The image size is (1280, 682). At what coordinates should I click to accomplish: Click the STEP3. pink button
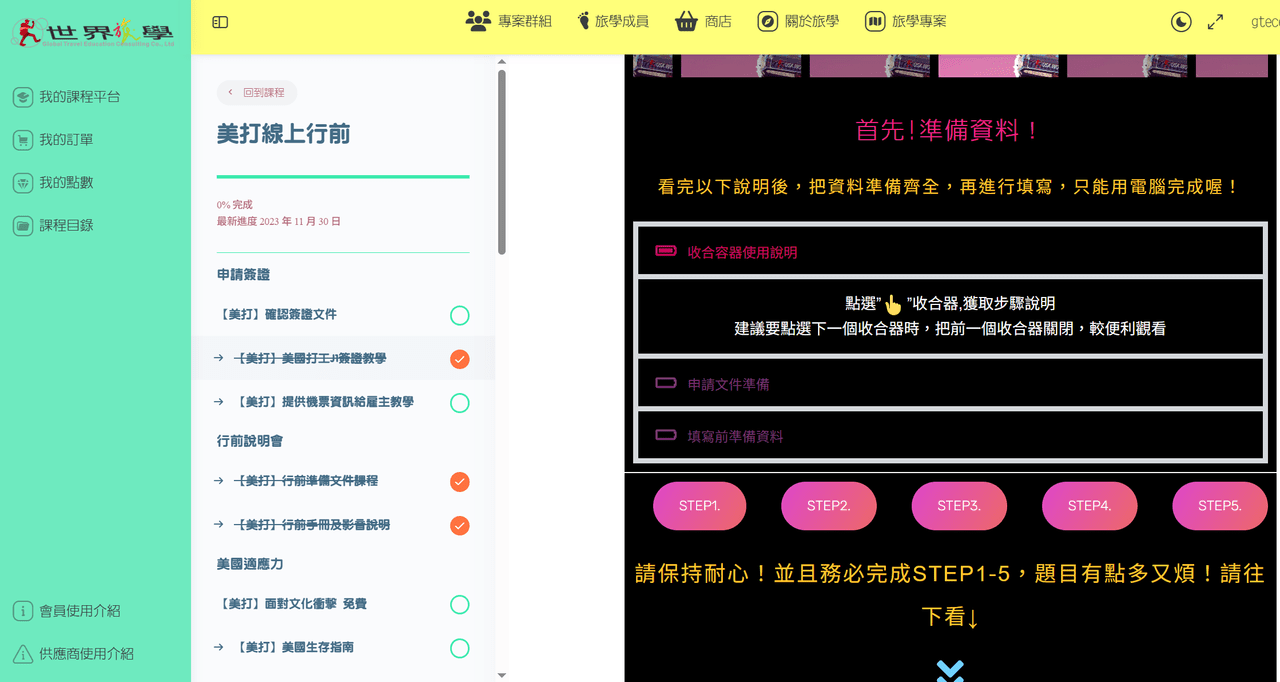(x=959, y=506)
